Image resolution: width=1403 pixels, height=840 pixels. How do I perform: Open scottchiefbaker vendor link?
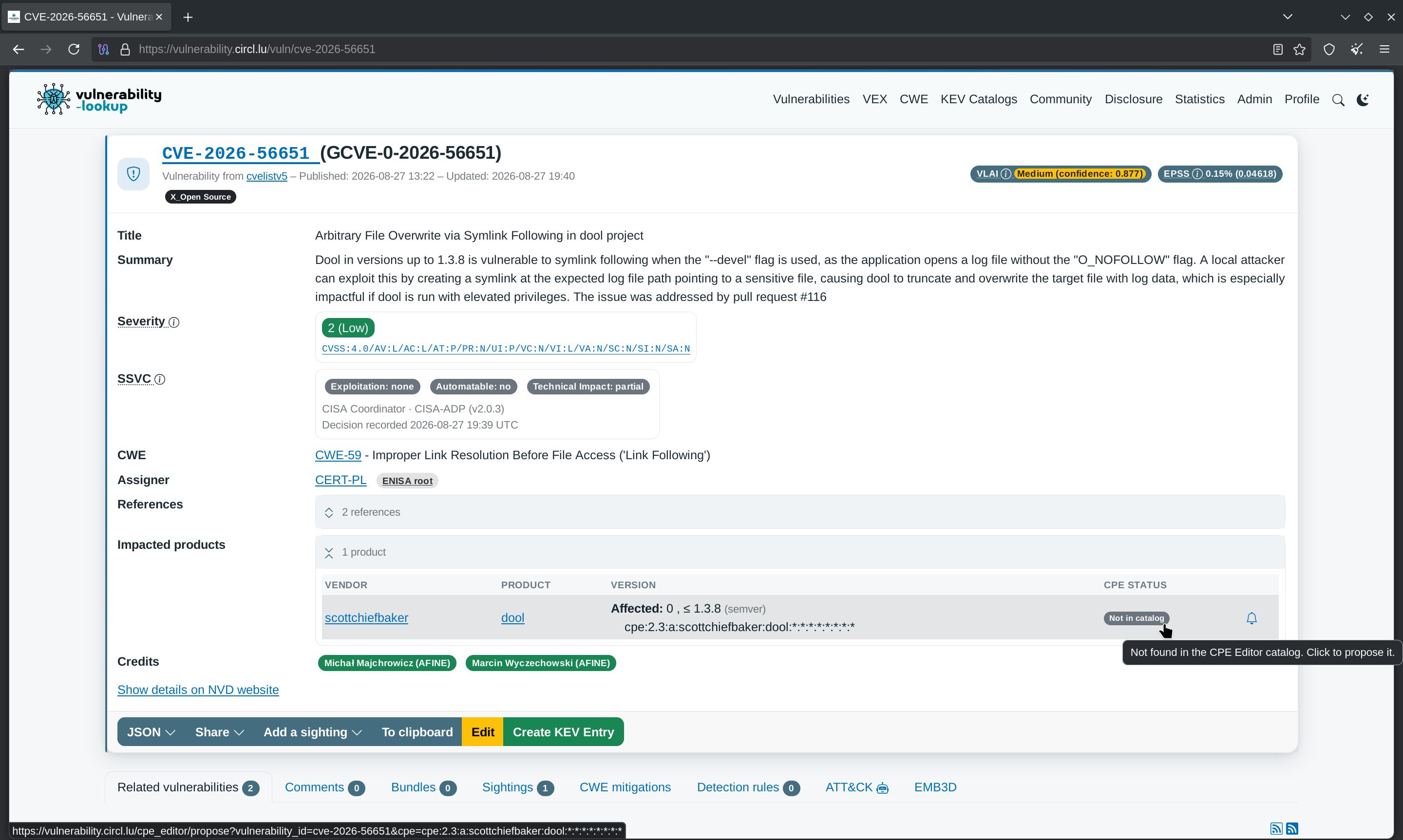click(x=366, y=617)
